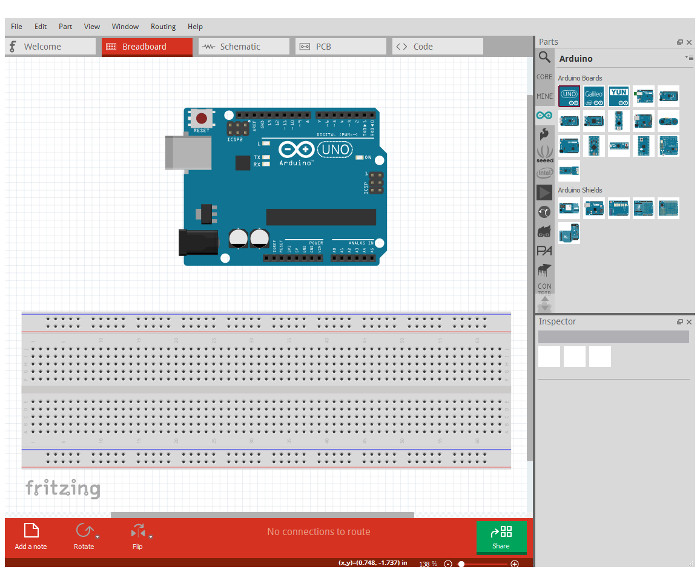The image size is (700, 572).
Task: Open the Window menu
Action: pyautogui.click(x=125, y=26)
